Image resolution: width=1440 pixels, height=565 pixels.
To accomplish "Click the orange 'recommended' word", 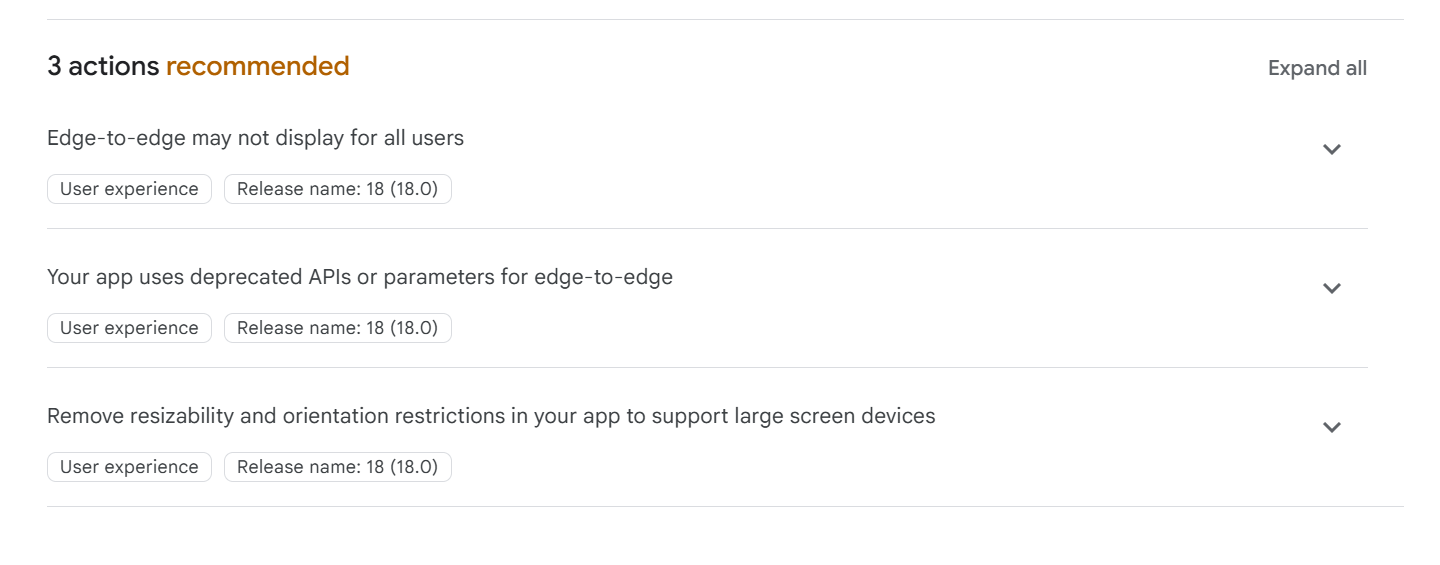I will click(x=257, y=67).
